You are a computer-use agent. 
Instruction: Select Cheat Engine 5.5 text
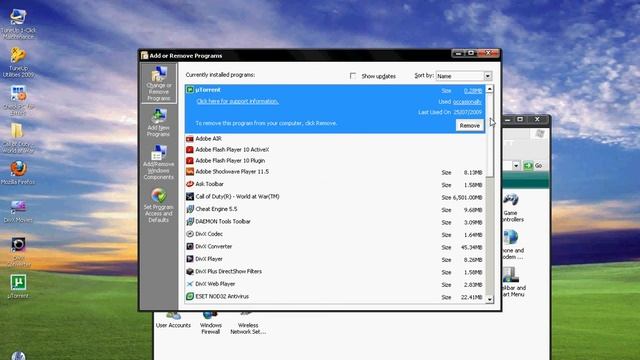point(216,209)
